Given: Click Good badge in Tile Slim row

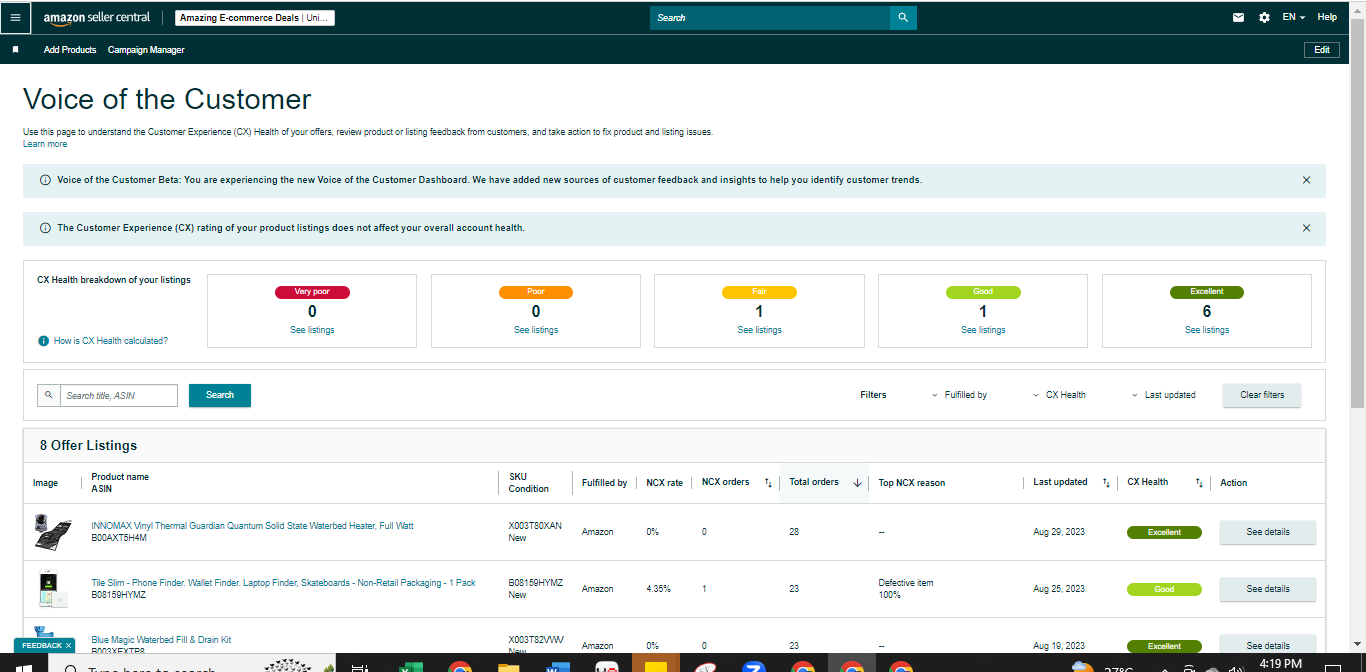Looking at the screenshot, I should click(1164, 589).
